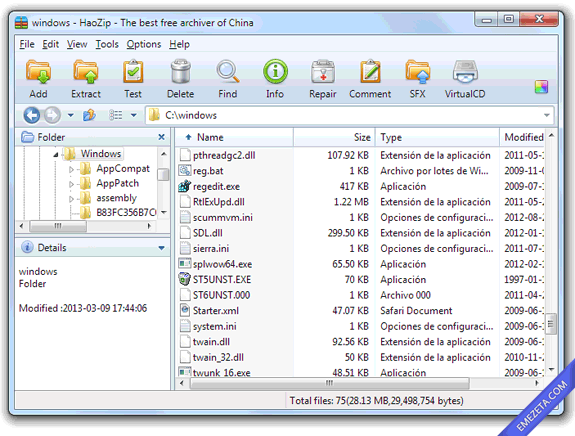
Task: Click the Total files status bar text
Action: point(376,400)
